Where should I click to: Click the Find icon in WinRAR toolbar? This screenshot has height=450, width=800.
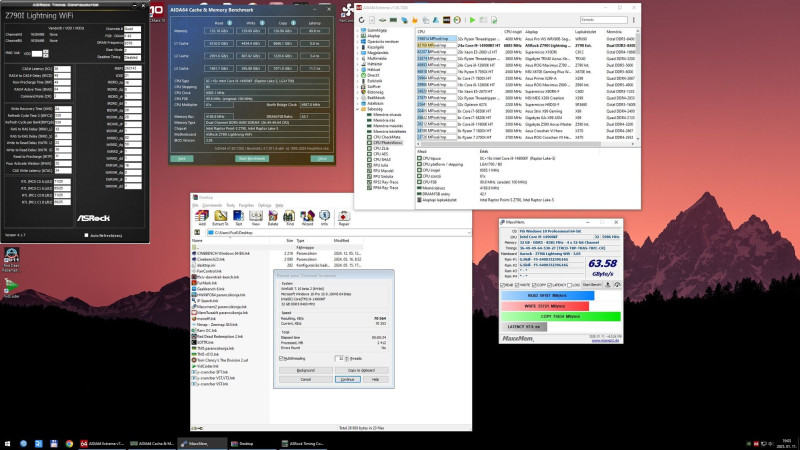[x=289, y=217]
